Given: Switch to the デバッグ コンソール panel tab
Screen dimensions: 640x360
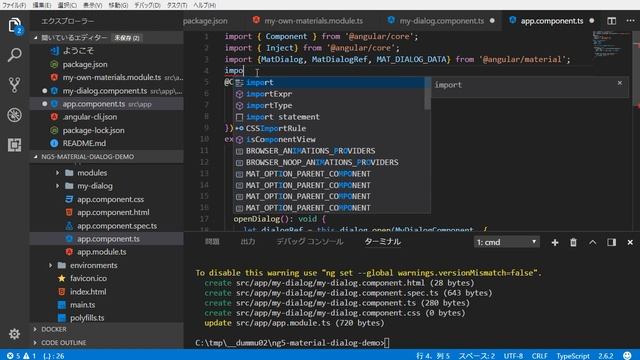Looking at the screenshot, I should click(310, 242).
